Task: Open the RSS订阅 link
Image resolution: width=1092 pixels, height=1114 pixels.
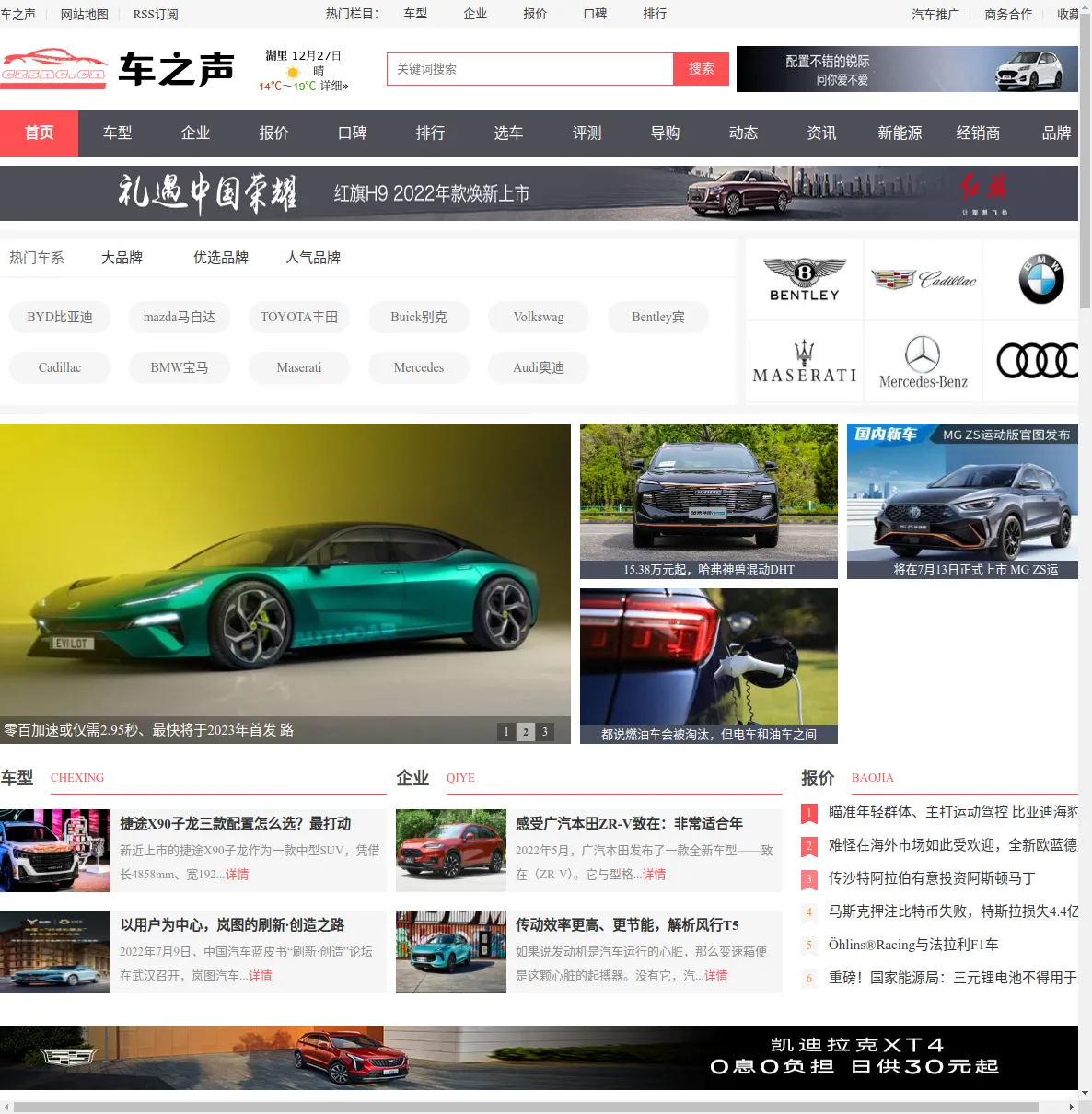Action: pos(156,15)
